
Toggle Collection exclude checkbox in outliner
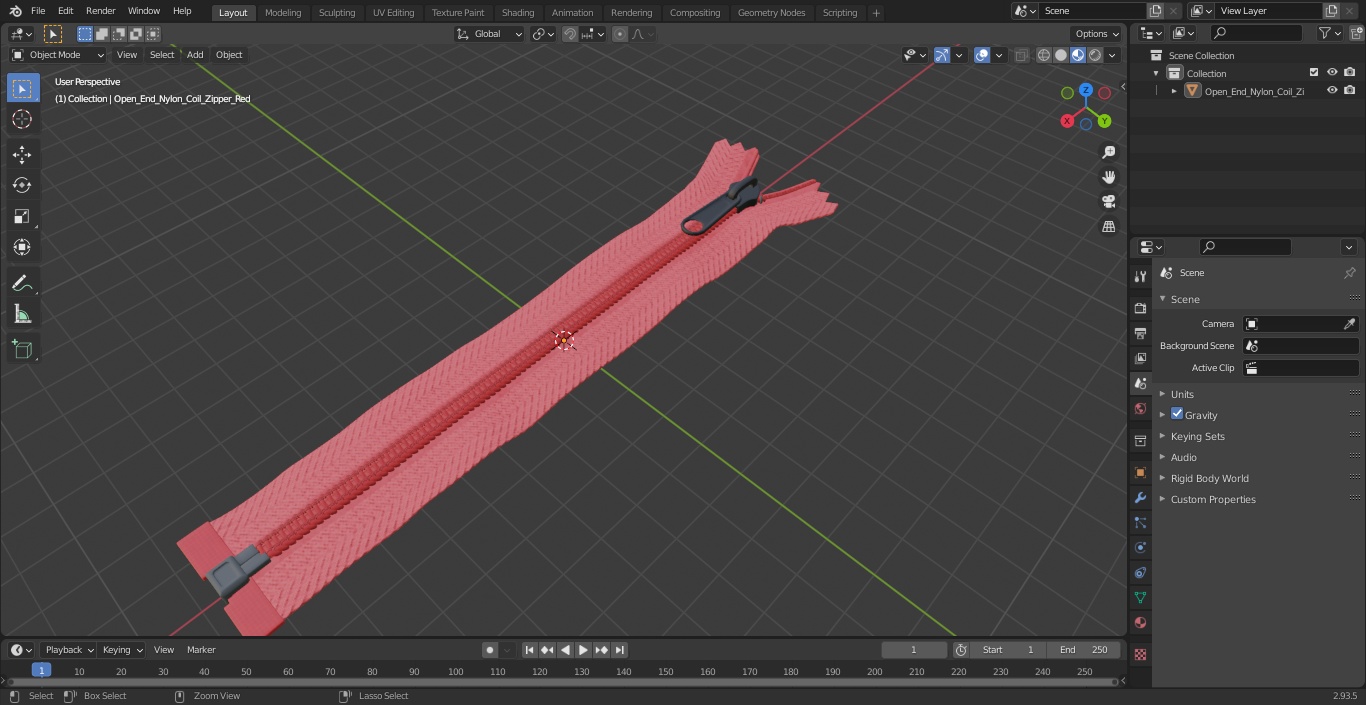[x=1314, y=72]
